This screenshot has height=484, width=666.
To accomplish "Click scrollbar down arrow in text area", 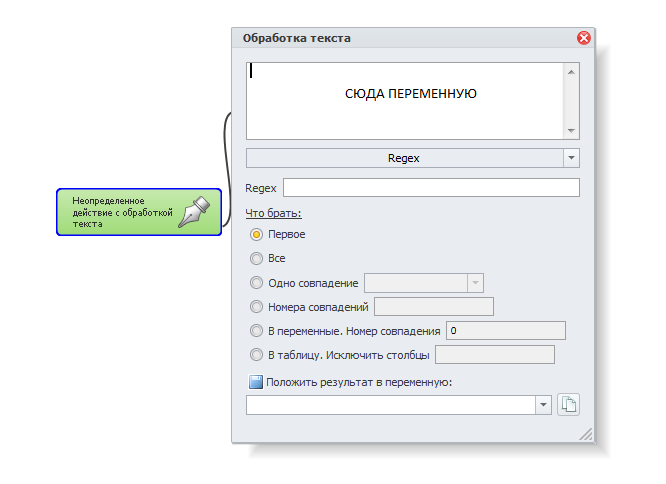I will coord(571,130).
